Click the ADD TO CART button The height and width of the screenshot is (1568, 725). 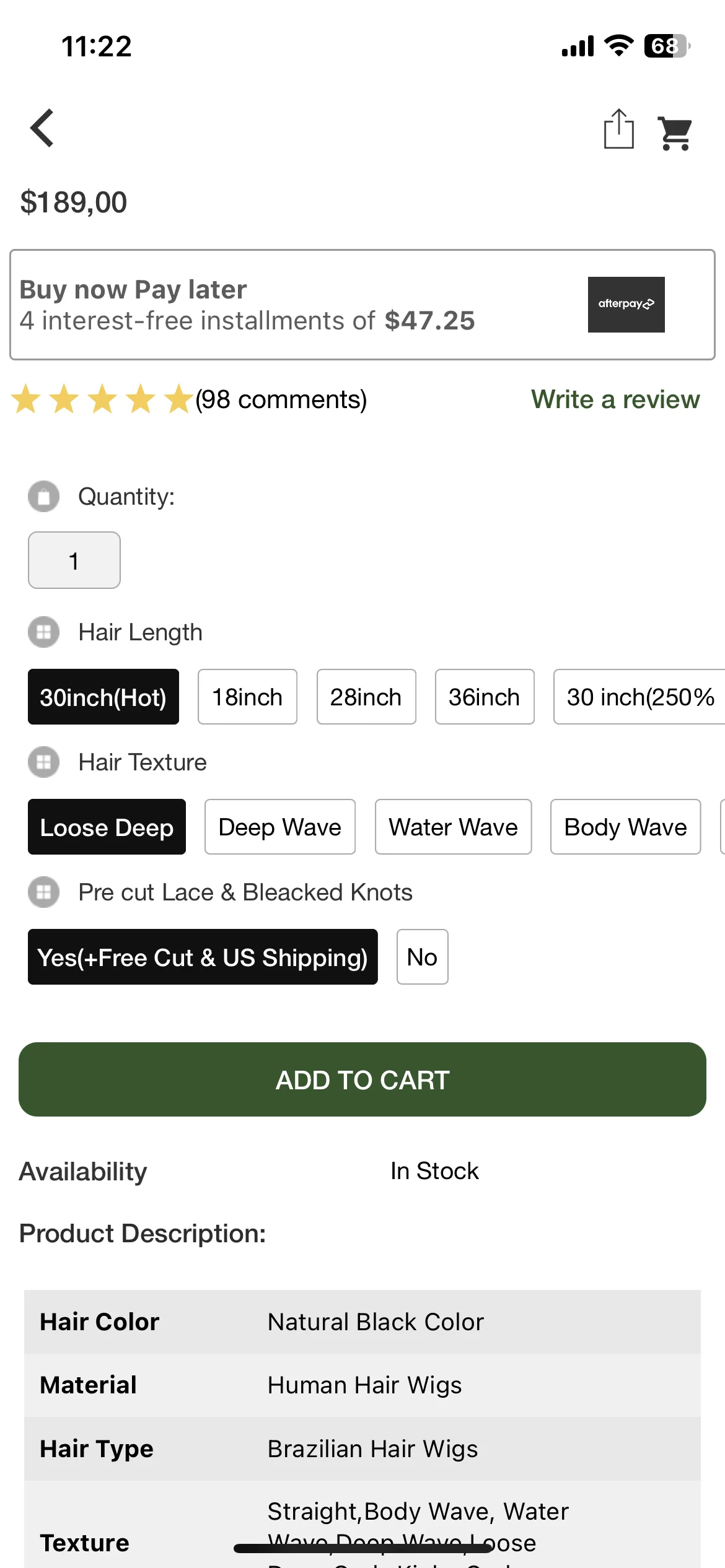362,1079
